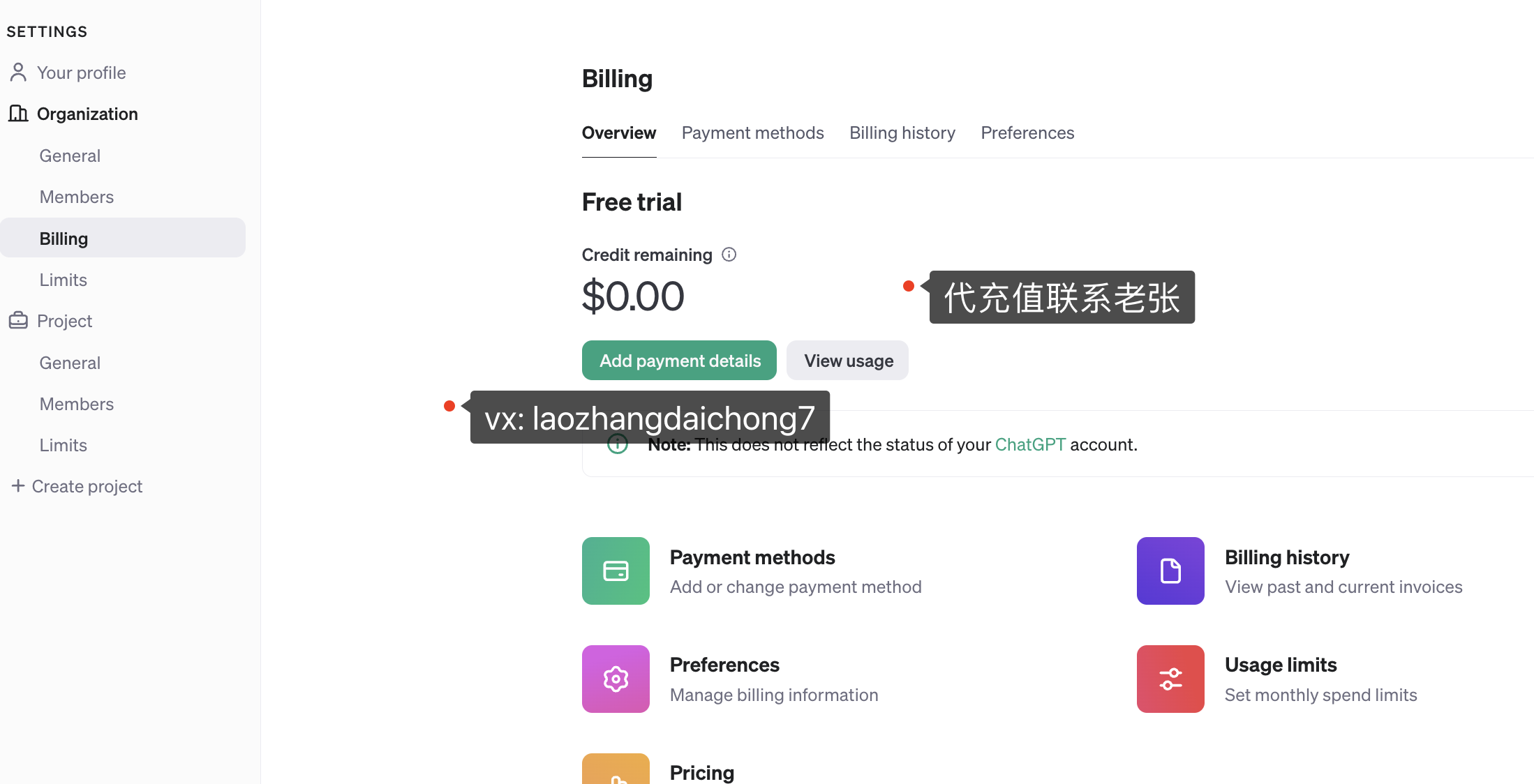Image resolution: width=1534 pixels, height=784 pixels.
Task: Open Limits under Project
Action: coord(64,445)
